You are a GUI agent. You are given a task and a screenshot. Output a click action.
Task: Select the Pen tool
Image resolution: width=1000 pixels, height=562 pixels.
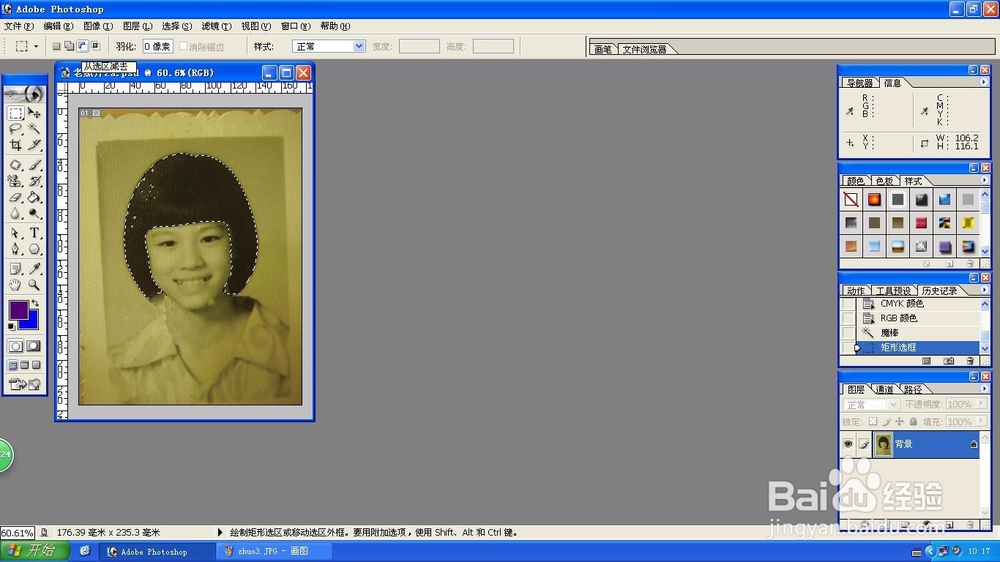(16, 249)
